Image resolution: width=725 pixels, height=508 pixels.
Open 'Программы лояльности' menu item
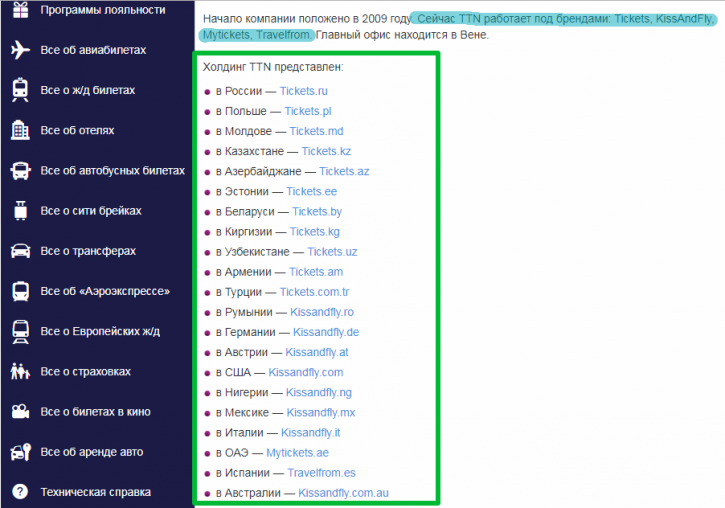[103, 10]
